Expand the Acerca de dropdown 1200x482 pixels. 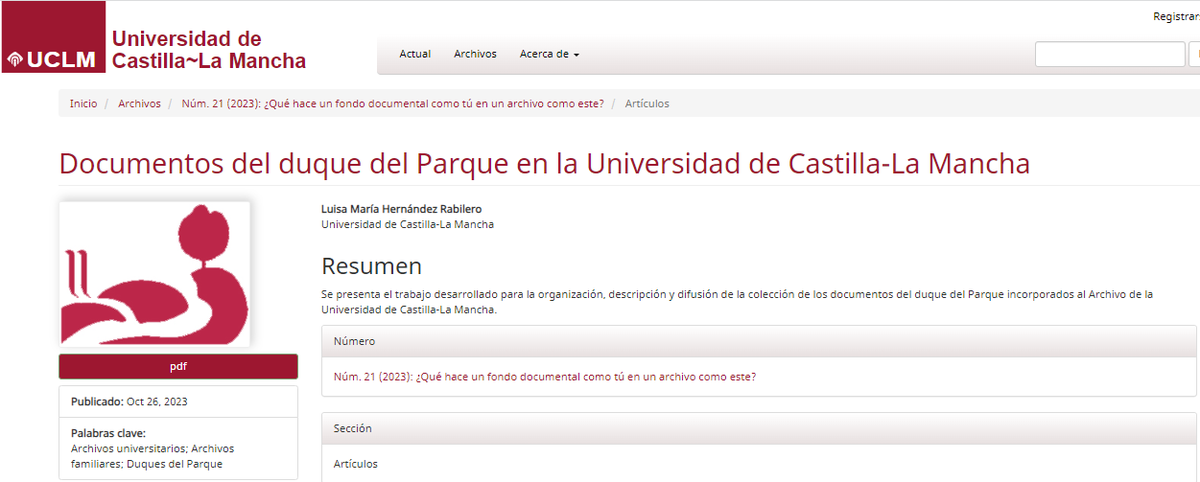(x=549, y=54)
